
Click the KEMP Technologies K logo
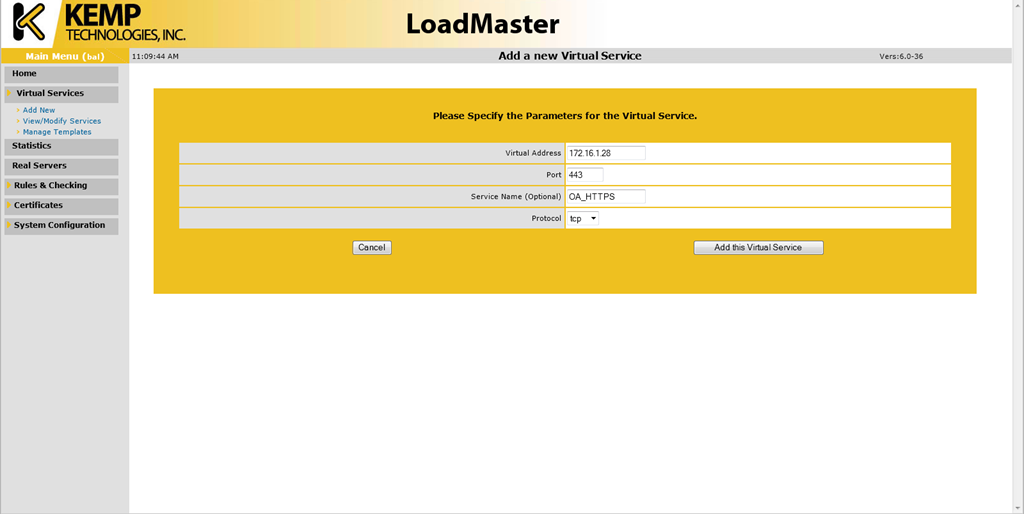[29, 23]
